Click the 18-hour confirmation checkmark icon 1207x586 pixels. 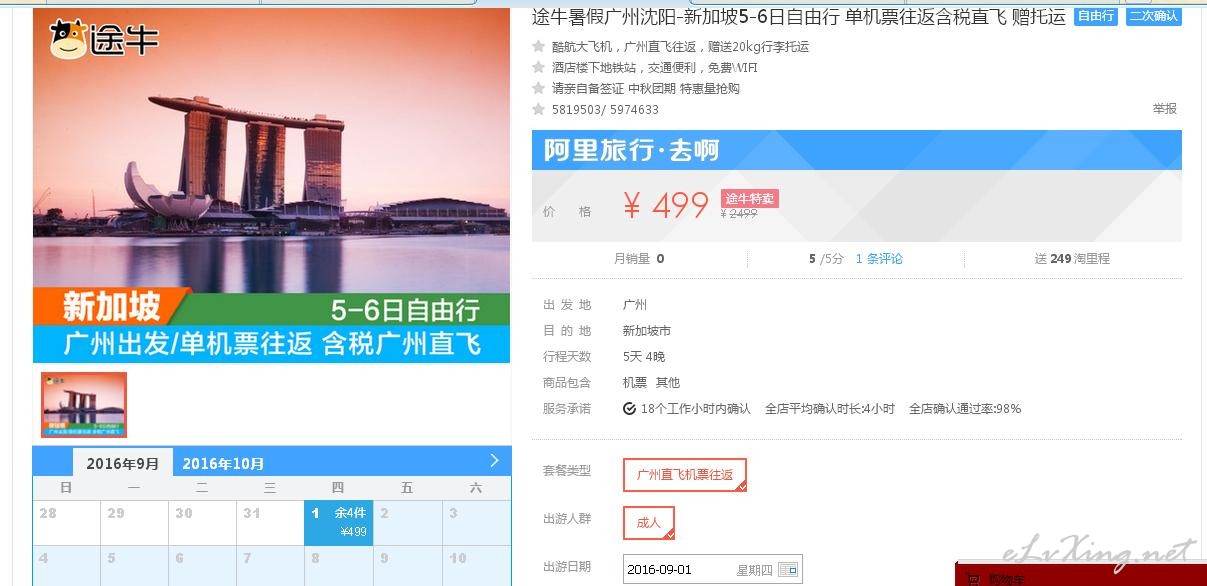point(629,408)
